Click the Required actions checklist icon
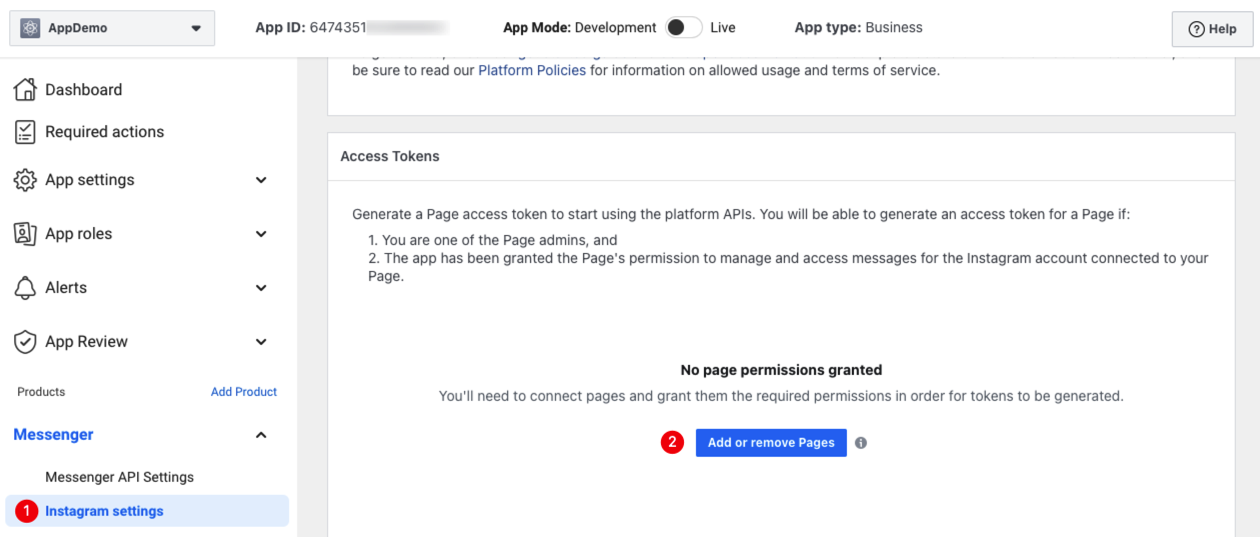This screenshot has width=1260, height=537. tap(25, 132)
